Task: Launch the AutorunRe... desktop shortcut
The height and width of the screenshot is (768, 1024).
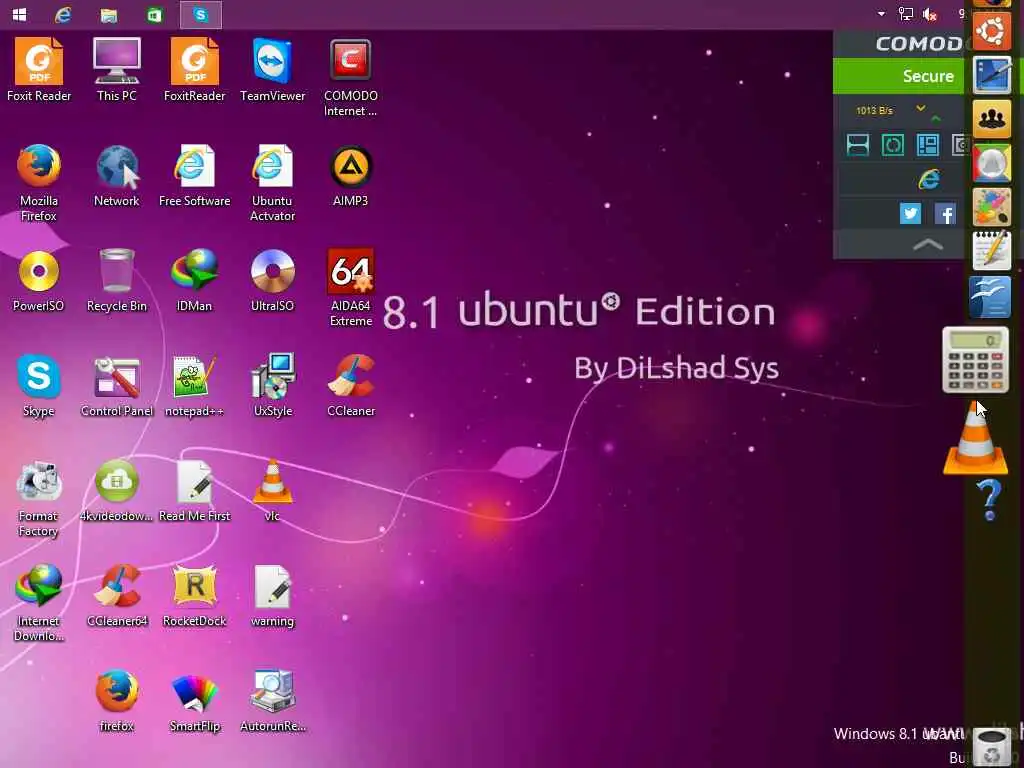Action: tap(272, 701)
